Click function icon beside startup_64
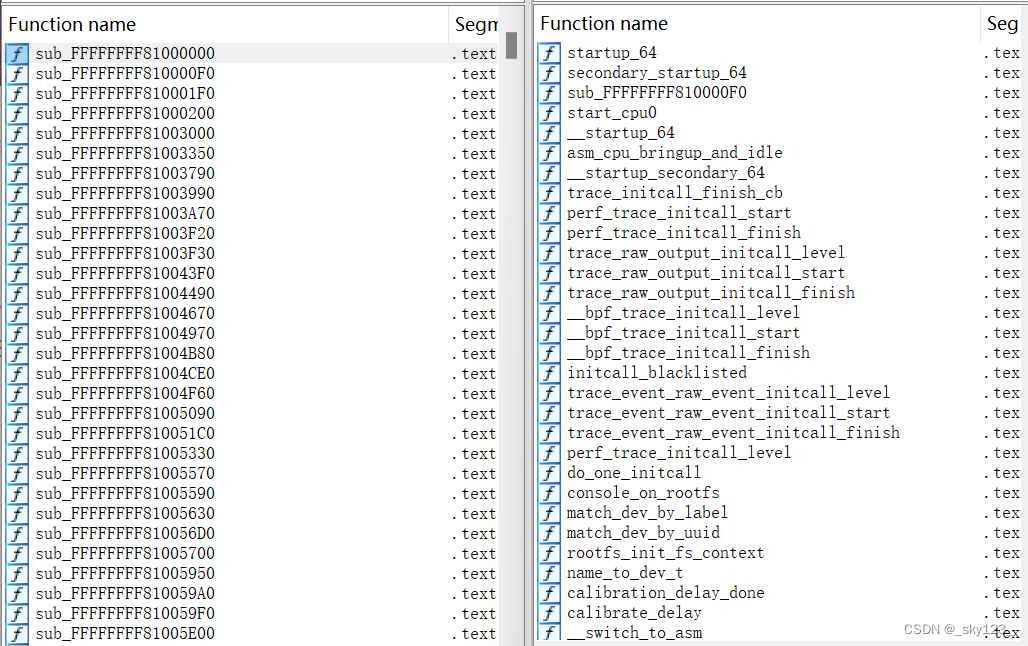1028x646 pixels. point(549,53)
